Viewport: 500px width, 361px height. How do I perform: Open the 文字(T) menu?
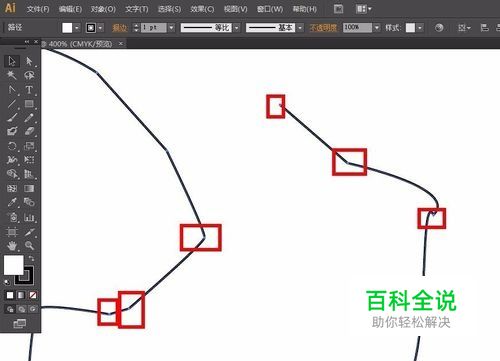tap(137, 9)
